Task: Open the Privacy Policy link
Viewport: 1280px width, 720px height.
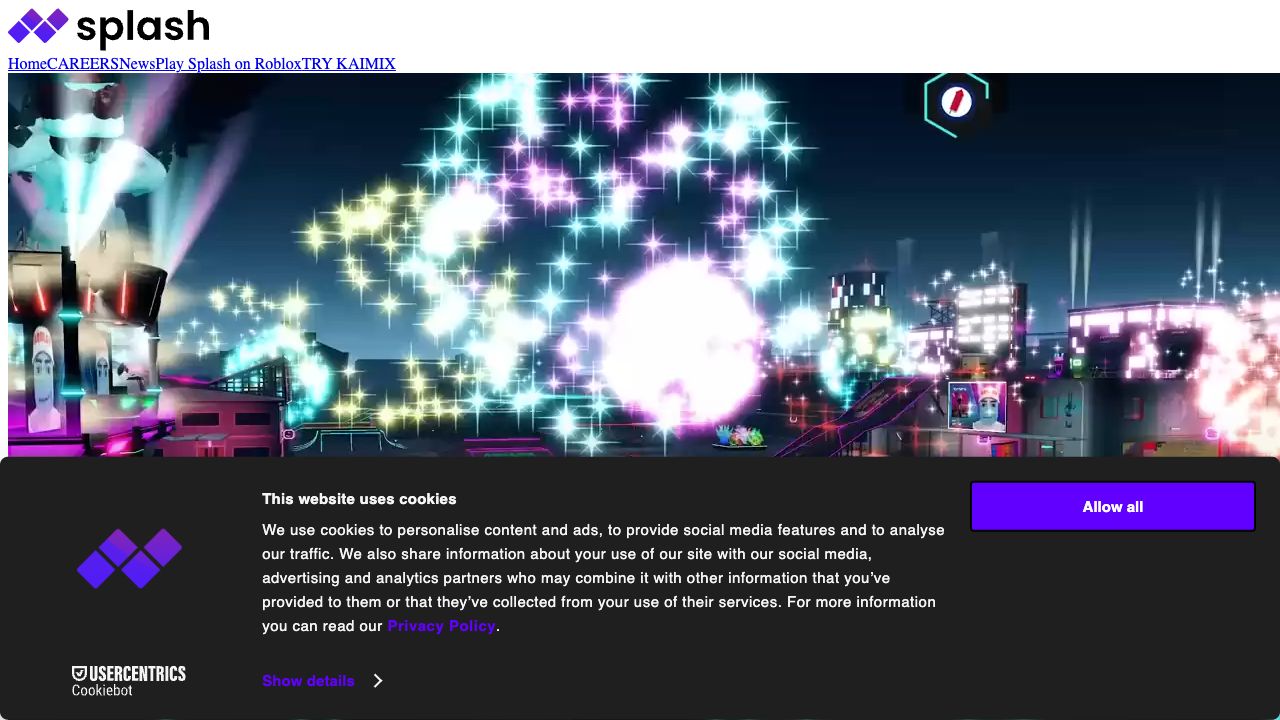Action: coord(441,626)
